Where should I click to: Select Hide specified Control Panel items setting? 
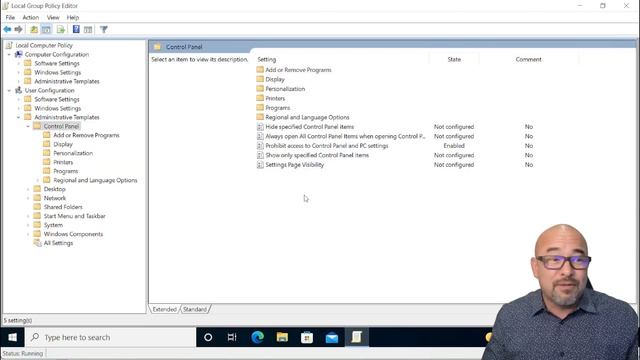pyautogui.click(x=309, y=127)
